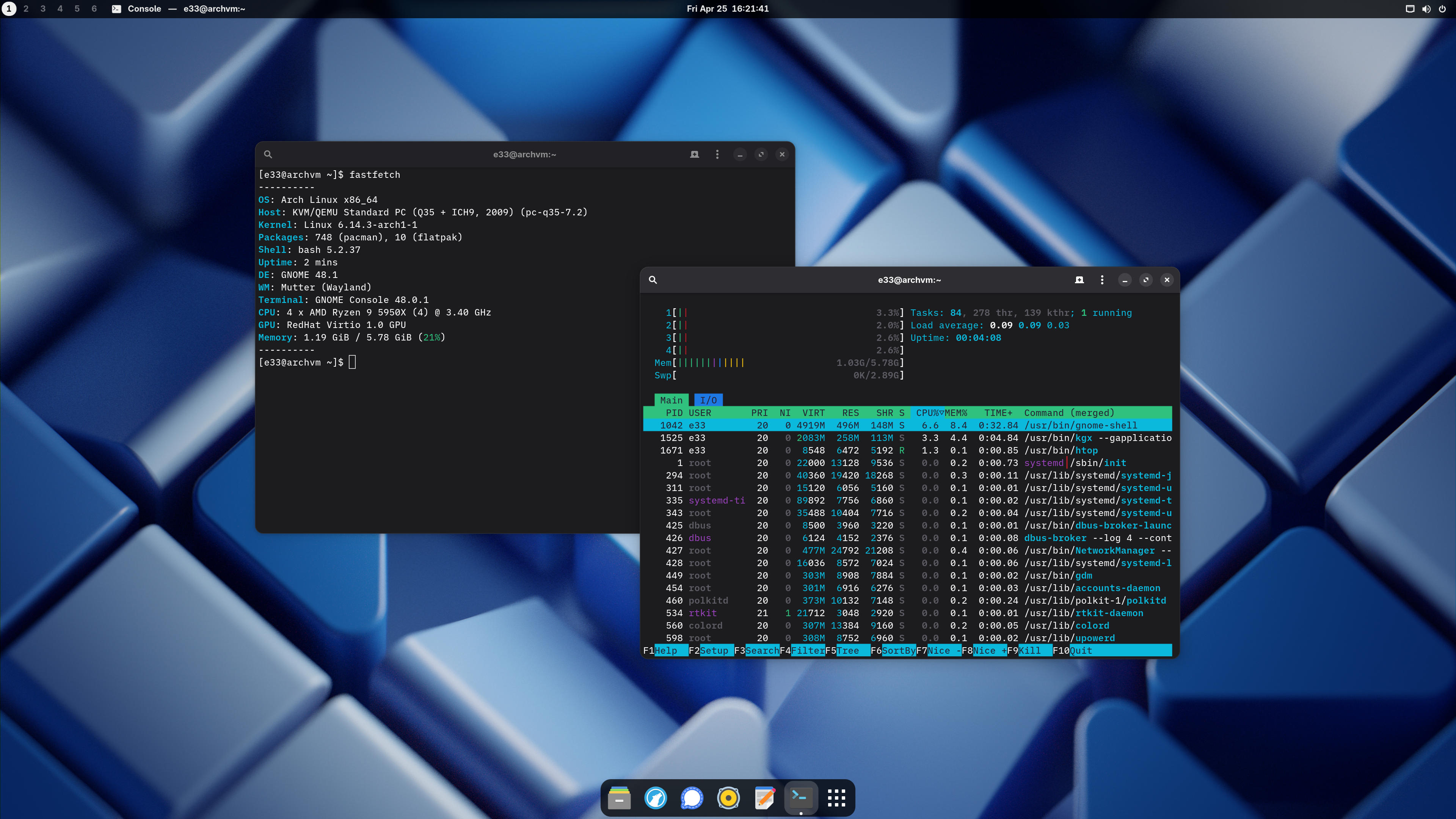
Task: Click the htop CPU 1 usage meter
Action: point(785,312)
